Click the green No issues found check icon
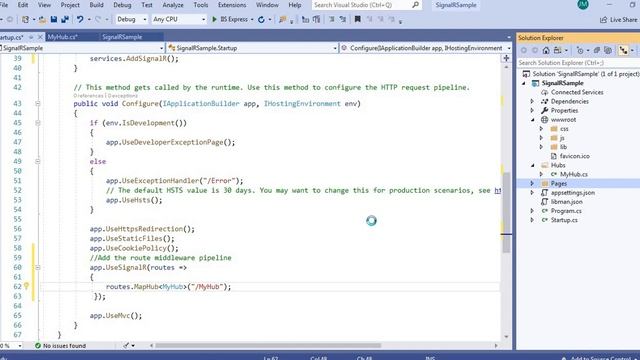640x360 pixels. 38,345
